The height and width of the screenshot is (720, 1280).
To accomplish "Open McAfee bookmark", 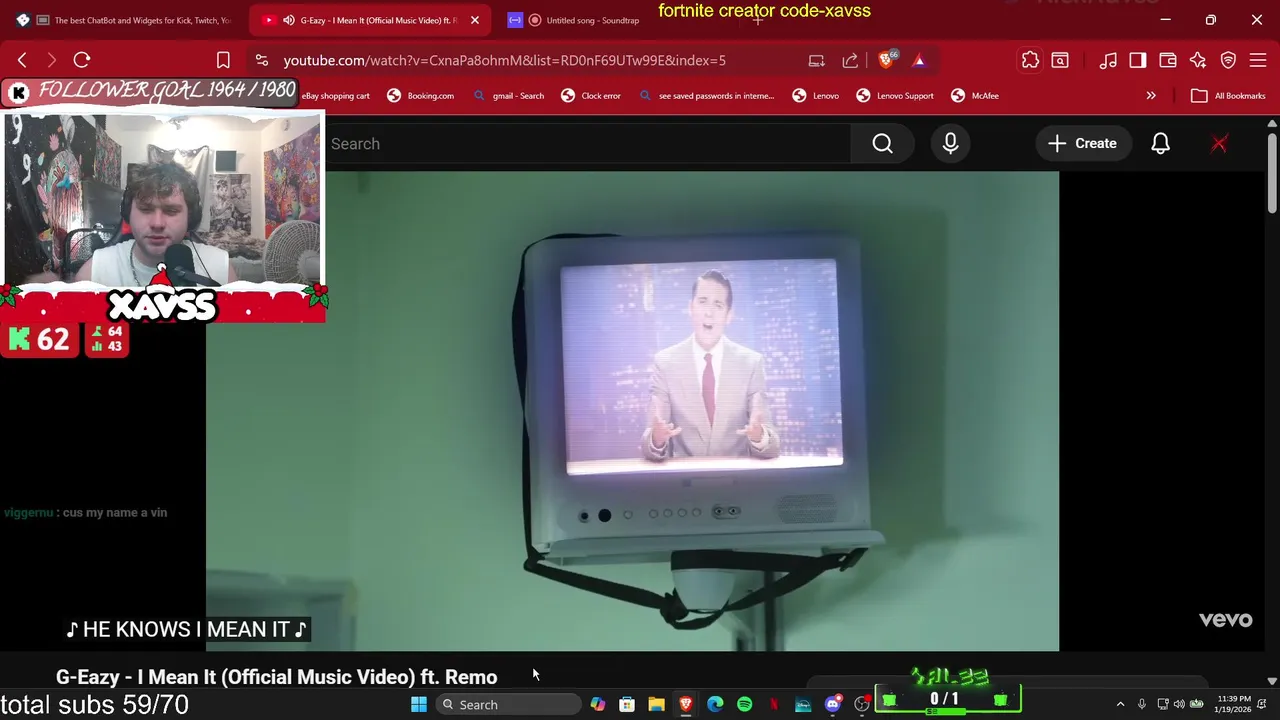I will (x=975, y=96).
